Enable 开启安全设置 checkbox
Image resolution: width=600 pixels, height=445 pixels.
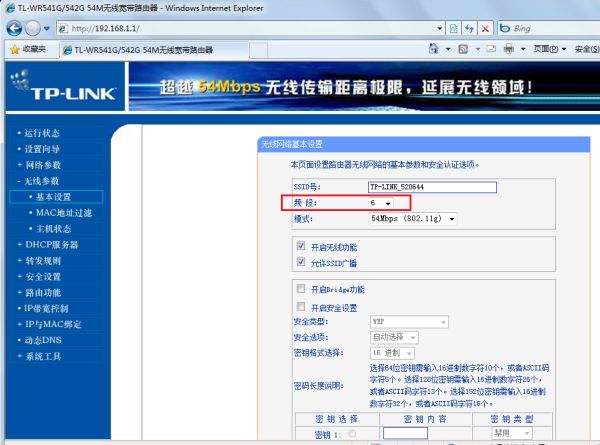301,306
